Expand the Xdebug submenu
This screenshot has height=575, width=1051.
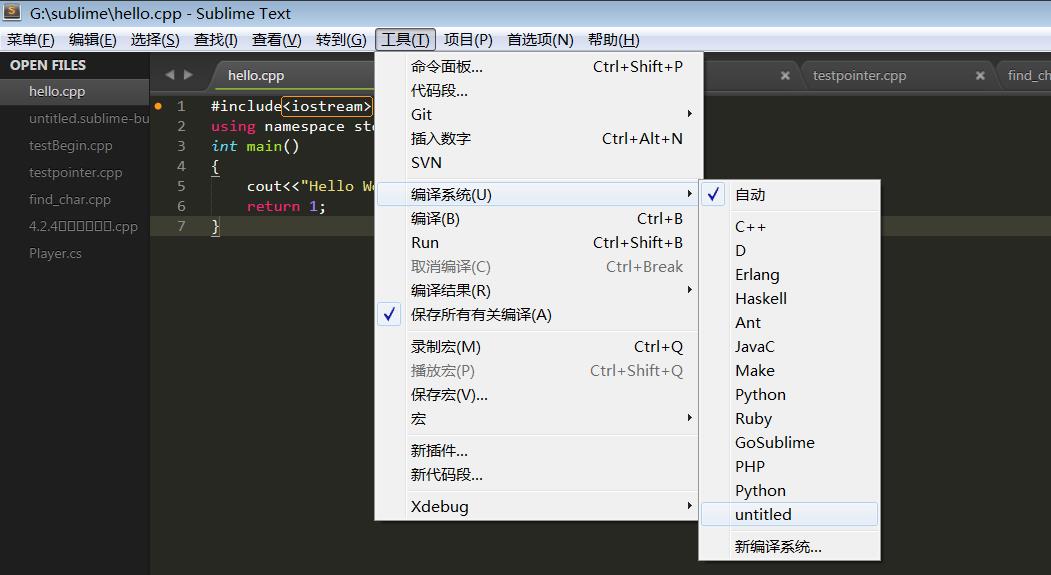(x=539, y=507)
